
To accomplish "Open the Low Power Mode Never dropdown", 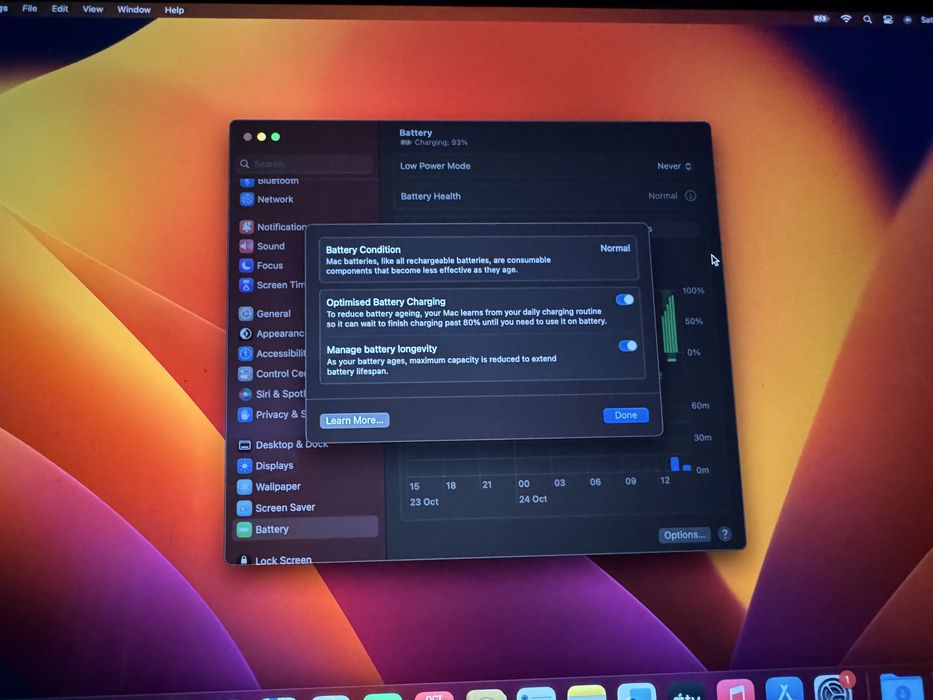I will coord(674,166).
